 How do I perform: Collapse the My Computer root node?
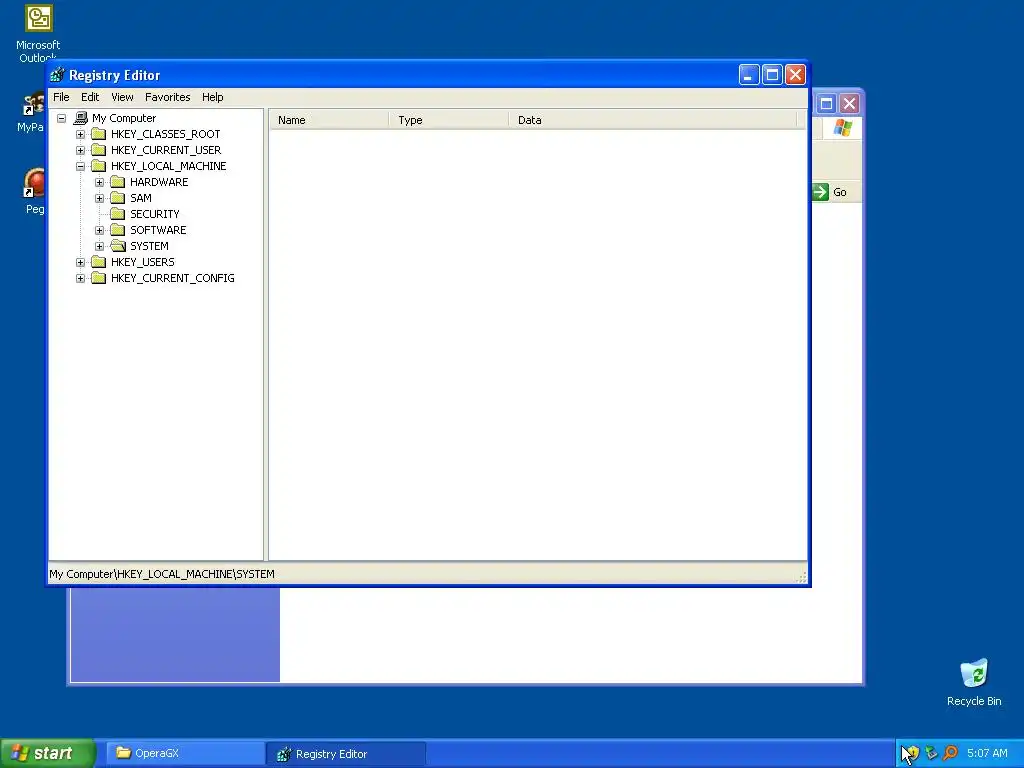tap(61, 118)
